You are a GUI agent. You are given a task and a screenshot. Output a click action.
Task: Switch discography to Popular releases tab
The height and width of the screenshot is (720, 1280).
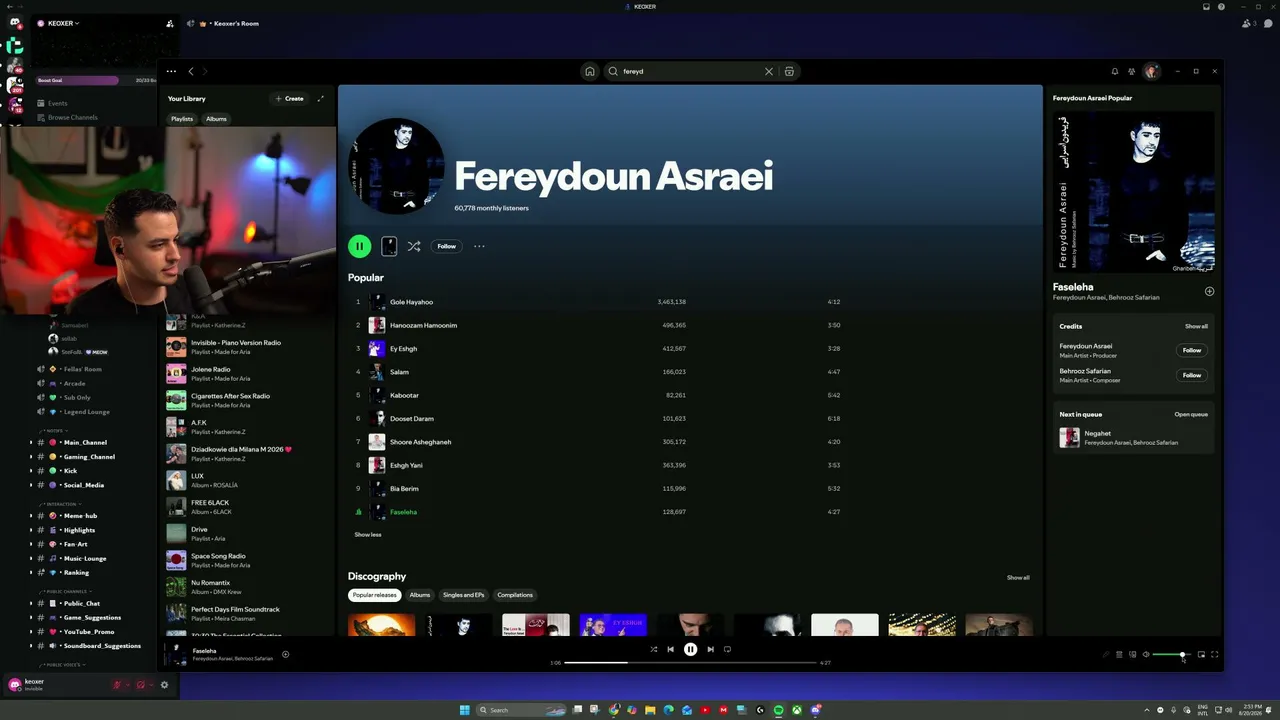pos(374,595)
